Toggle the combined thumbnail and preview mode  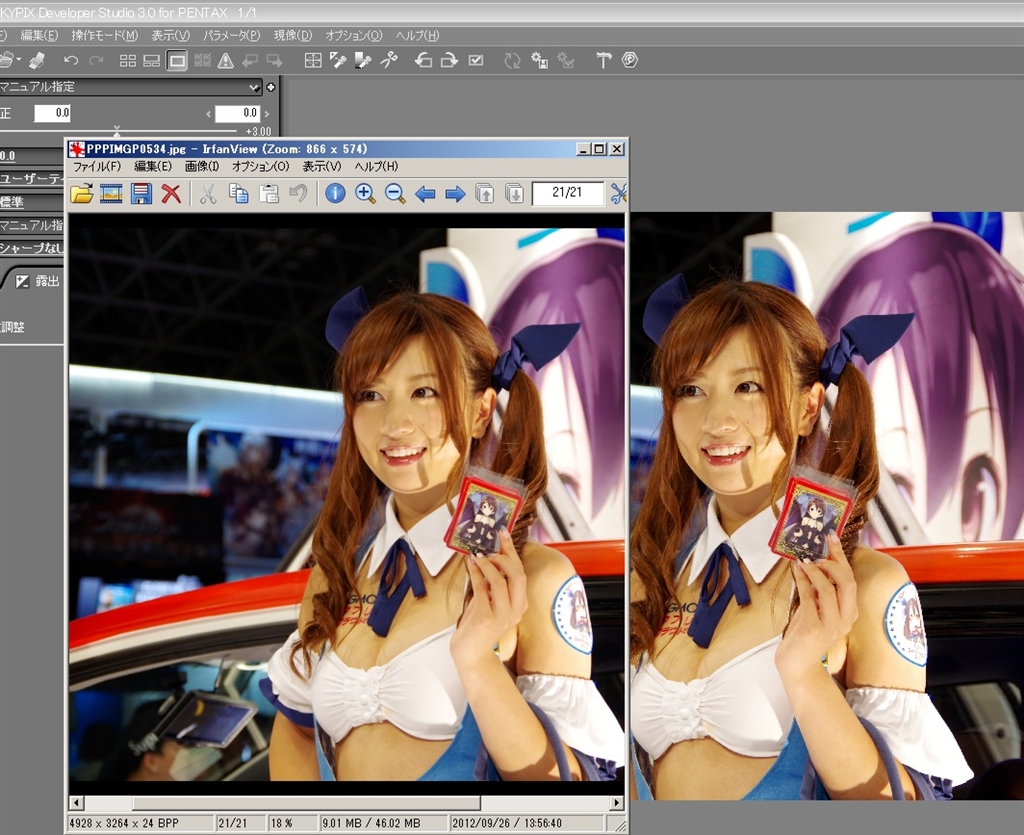coord(152,61)
